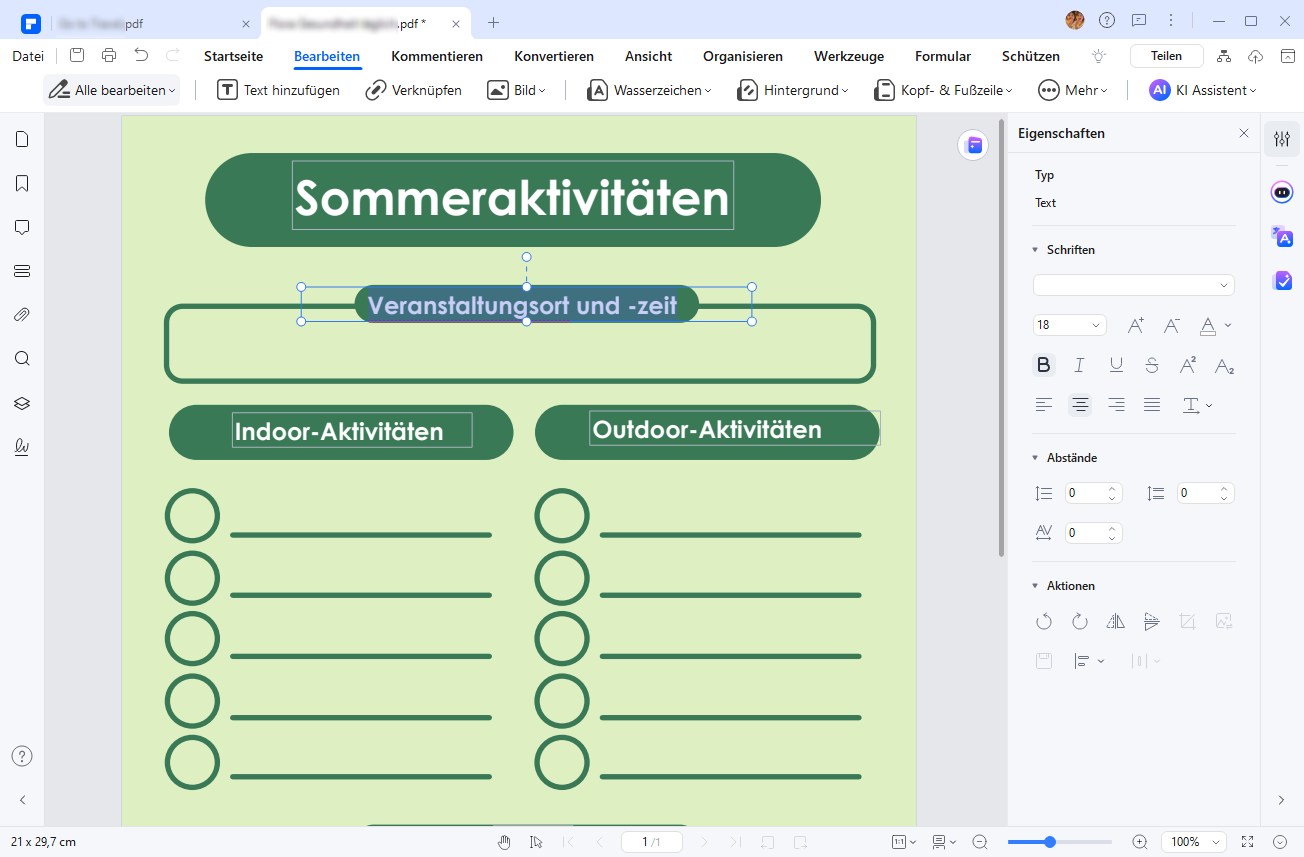Open the translate icon in the right sidebar
Screen dimensions: 1304x857
point(1282,237)
